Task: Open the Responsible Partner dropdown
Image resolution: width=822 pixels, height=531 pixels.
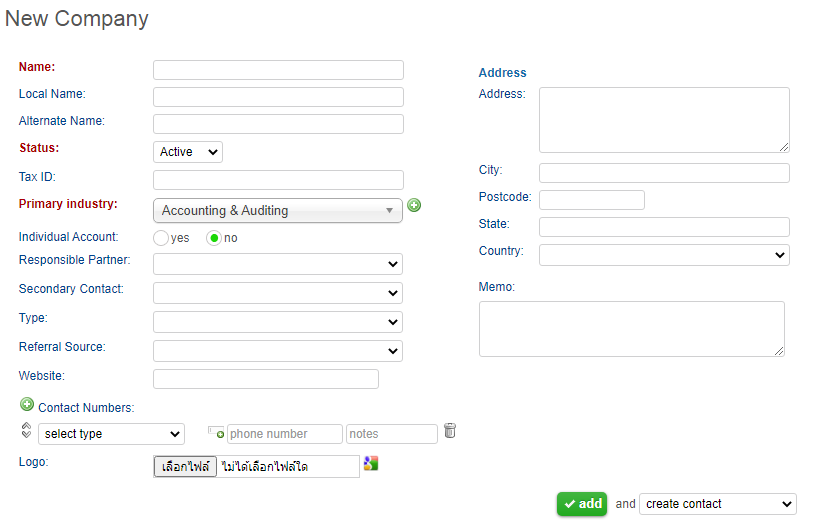Action: (278, 264)
